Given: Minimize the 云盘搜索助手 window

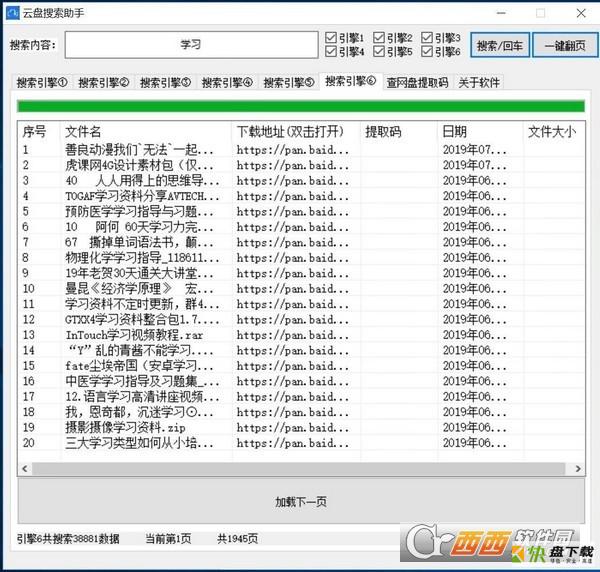Looking at the screenshot, I should pyautogui.click(x=501, y=13).
